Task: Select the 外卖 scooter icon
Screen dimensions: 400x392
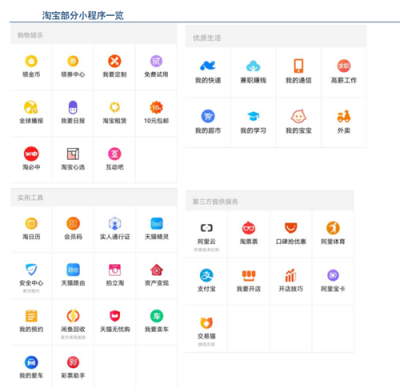Action: point(344,116)
